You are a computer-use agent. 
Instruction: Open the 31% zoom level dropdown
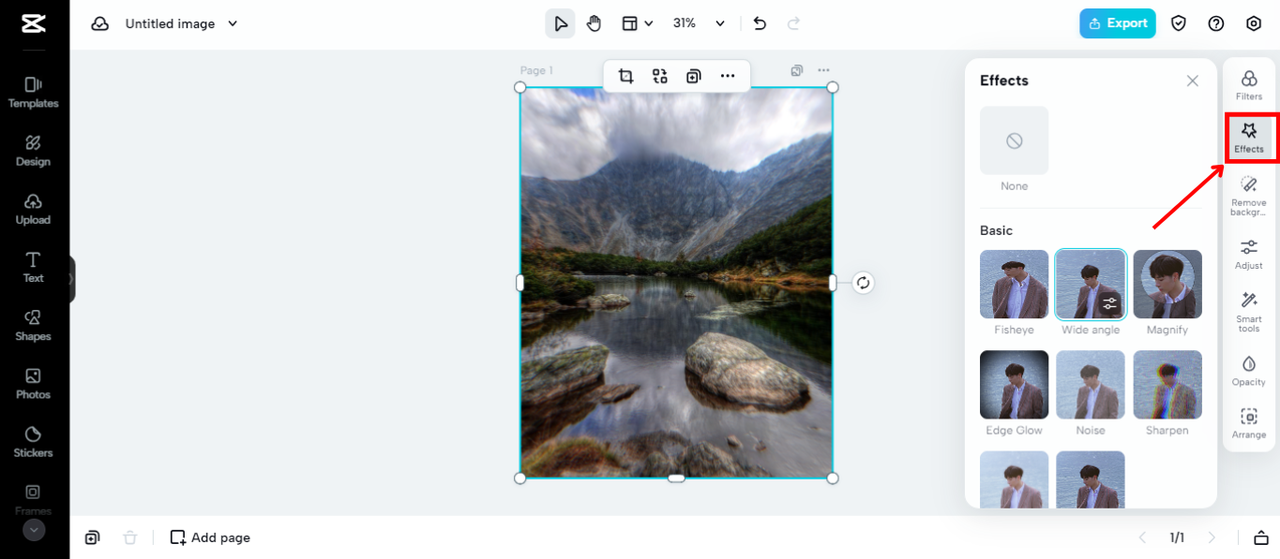point(699,23)
